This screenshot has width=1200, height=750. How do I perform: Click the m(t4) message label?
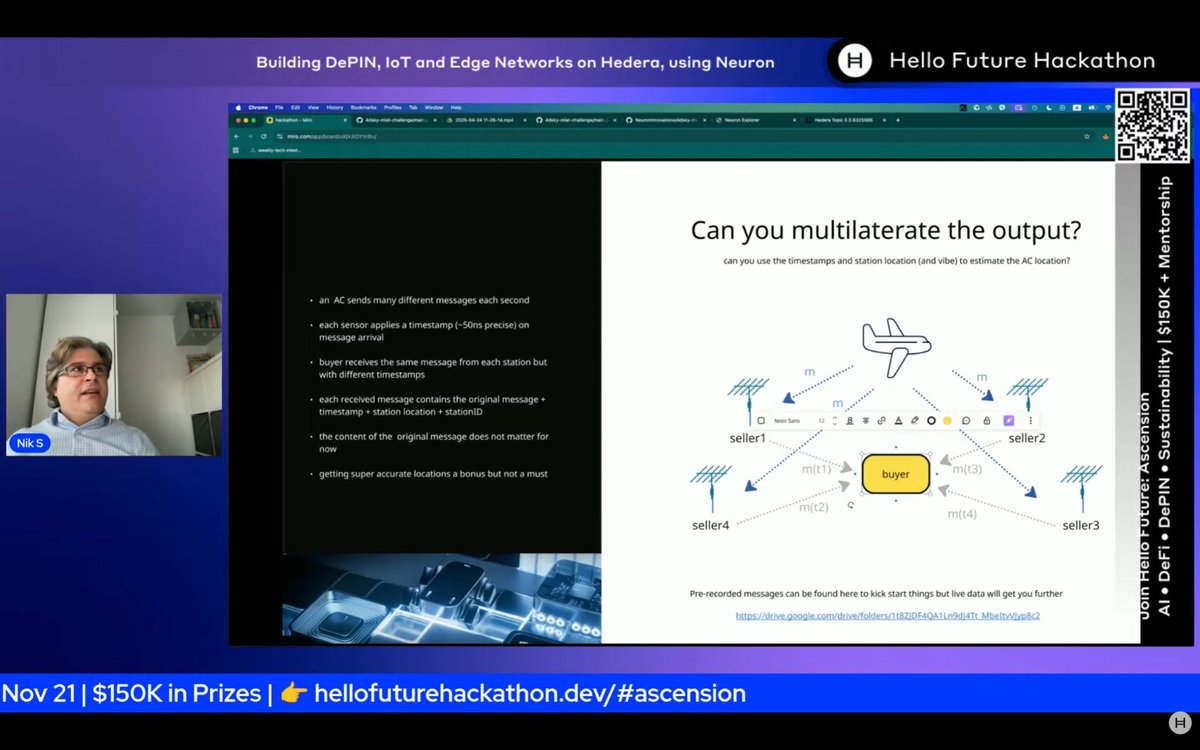point(962,514)
